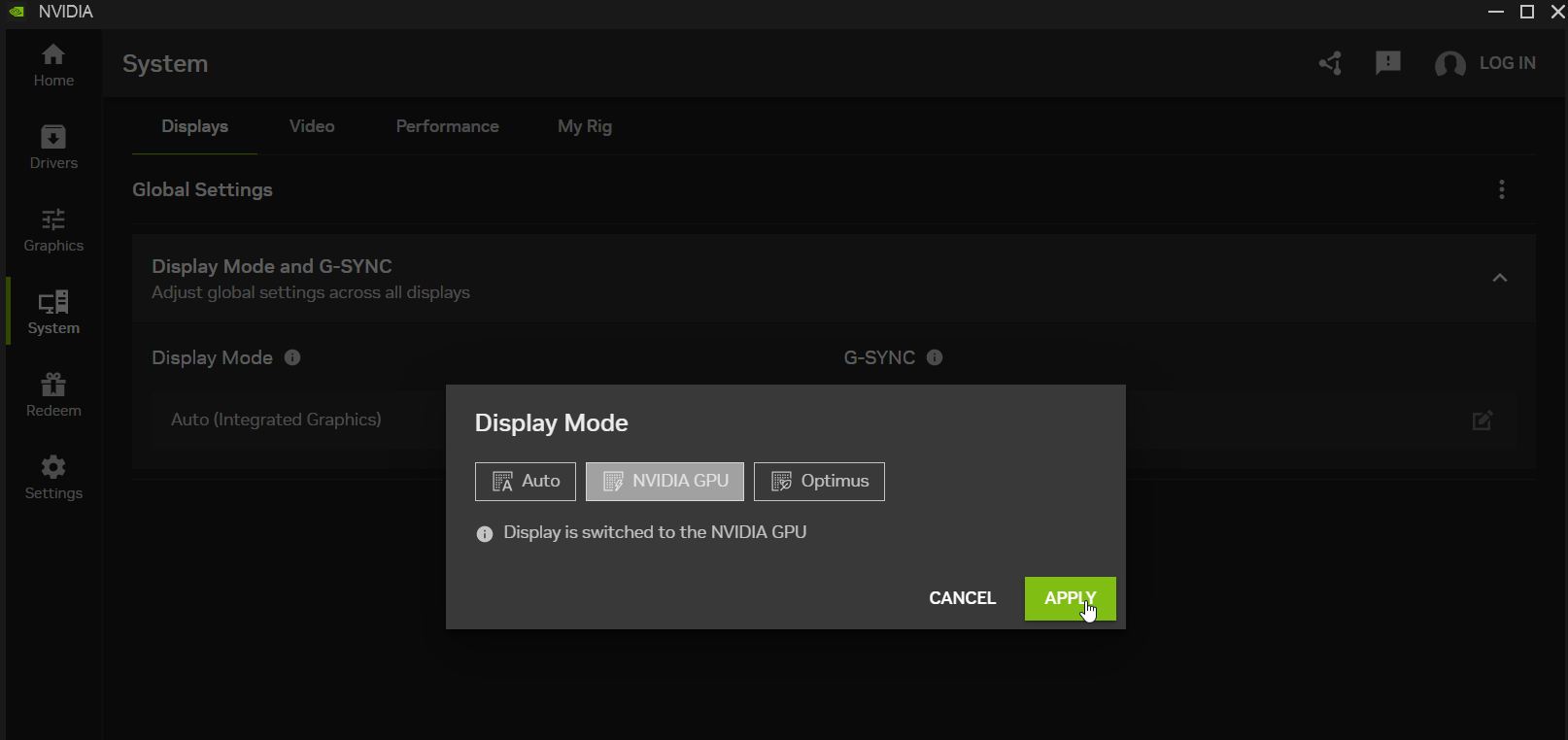
Task: Click the NVIDIA logo in title bar
Action: coord(17,12)
